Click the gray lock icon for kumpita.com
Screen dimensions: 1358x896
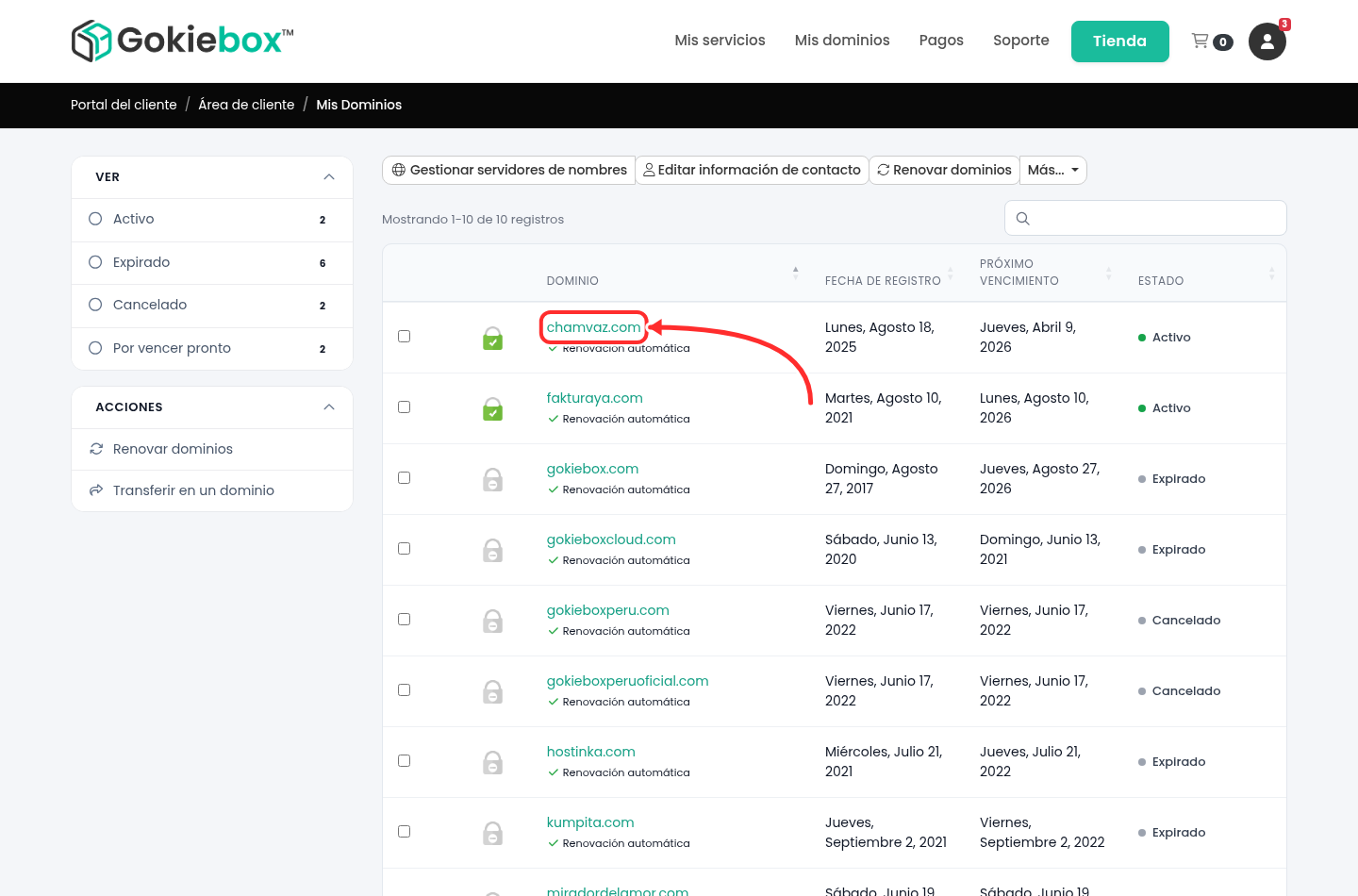pos(492,833)
